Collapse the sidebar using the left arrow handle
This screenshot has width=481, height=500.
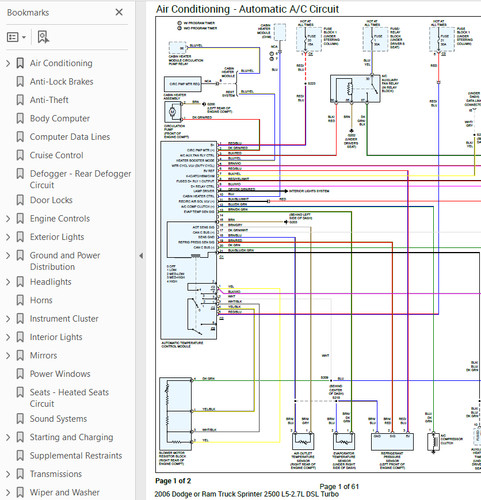tap(141, 256)
